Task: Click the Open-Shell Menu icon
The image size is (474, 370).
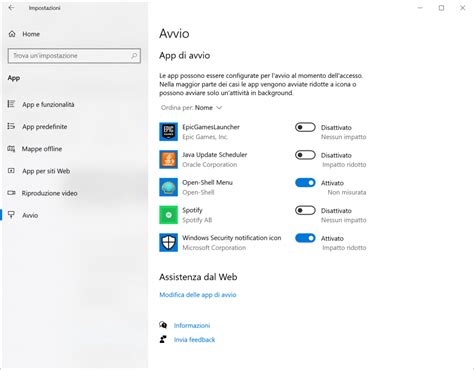Action: (168, 187)
